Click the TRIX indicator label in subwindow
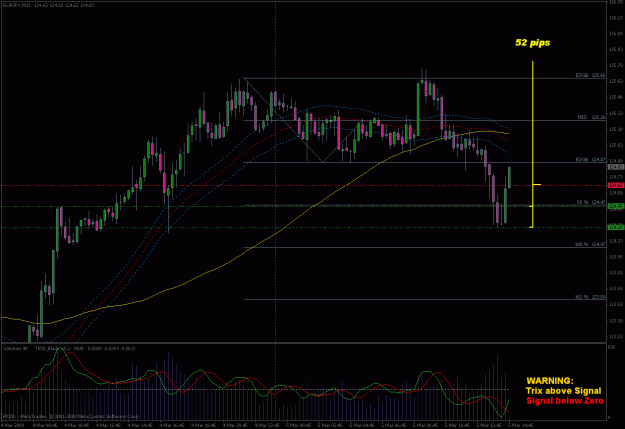 (85, 348)
